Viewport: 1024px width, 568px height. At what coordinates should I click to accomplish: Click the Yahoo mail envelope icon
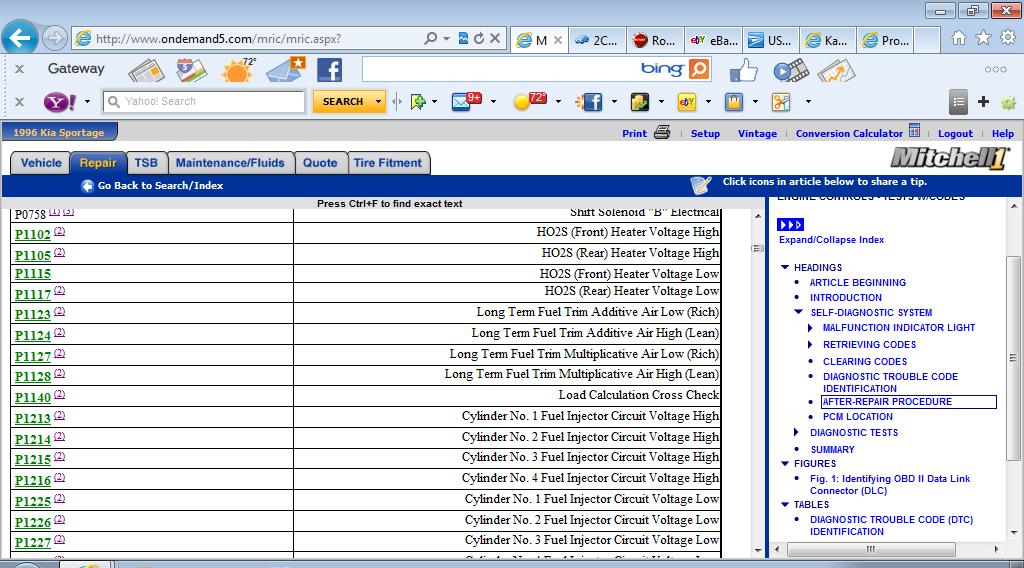[461, 101]
